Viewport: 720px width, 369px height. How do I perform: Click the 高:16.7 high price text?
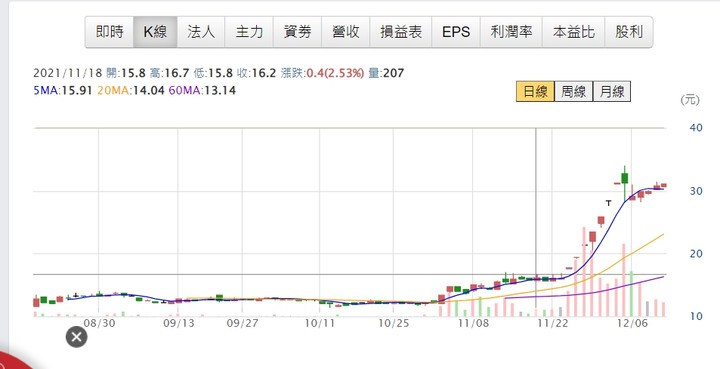(x=169, y=73)
